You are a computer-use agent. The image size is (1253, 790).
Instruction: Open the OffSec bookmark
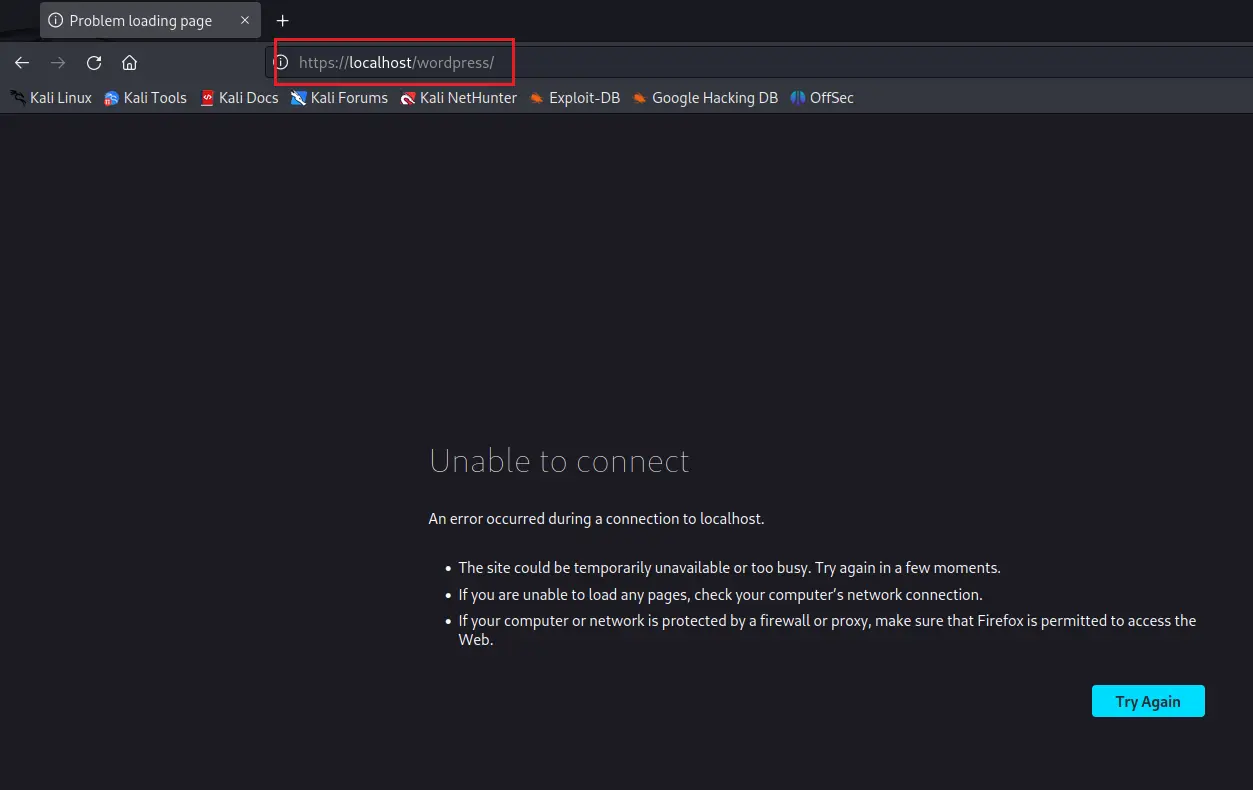coord(822,98)
